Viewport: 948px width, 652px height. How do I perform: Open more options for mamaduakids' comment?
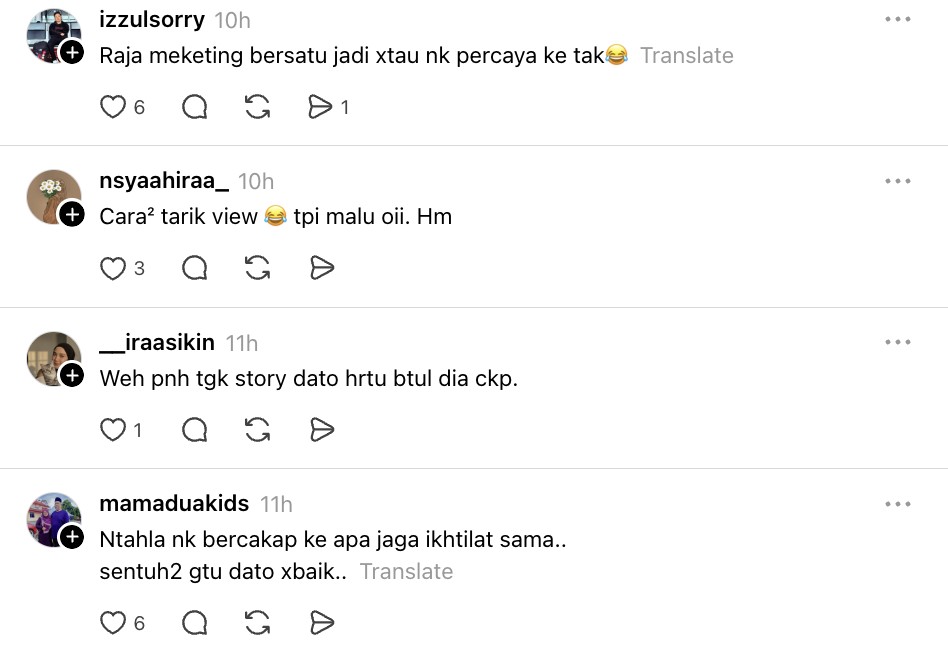tap(897, 504)
